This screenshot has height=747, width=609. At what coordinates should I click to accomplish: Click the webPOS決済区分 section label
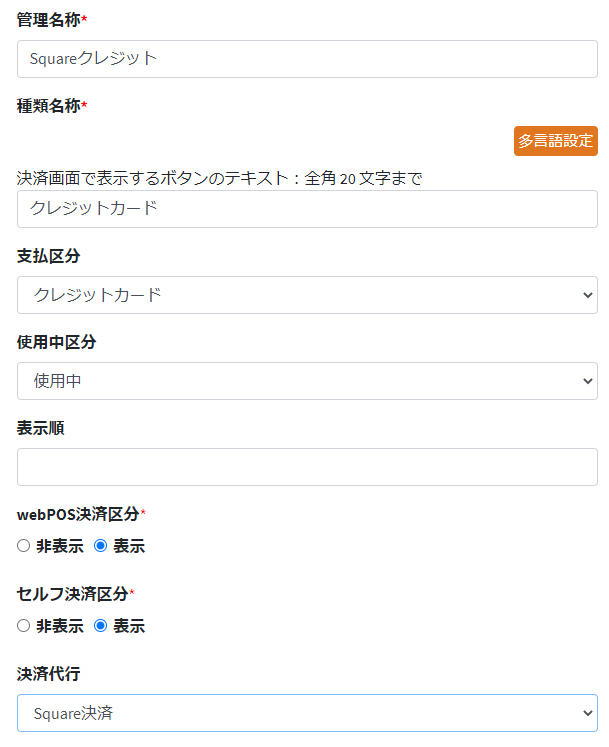(x=78, y=514)
